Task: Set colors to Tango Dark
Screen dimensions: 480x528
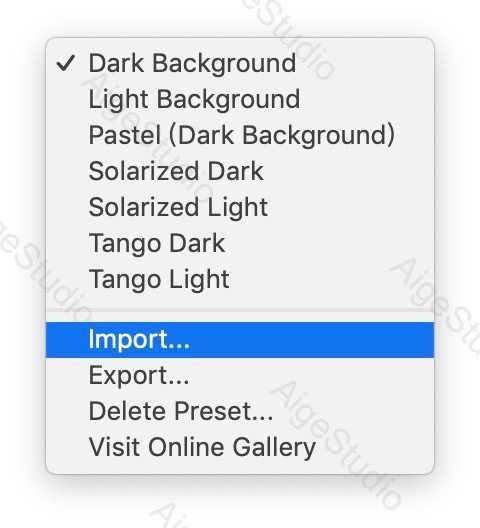Action: (x=240, y=243)
